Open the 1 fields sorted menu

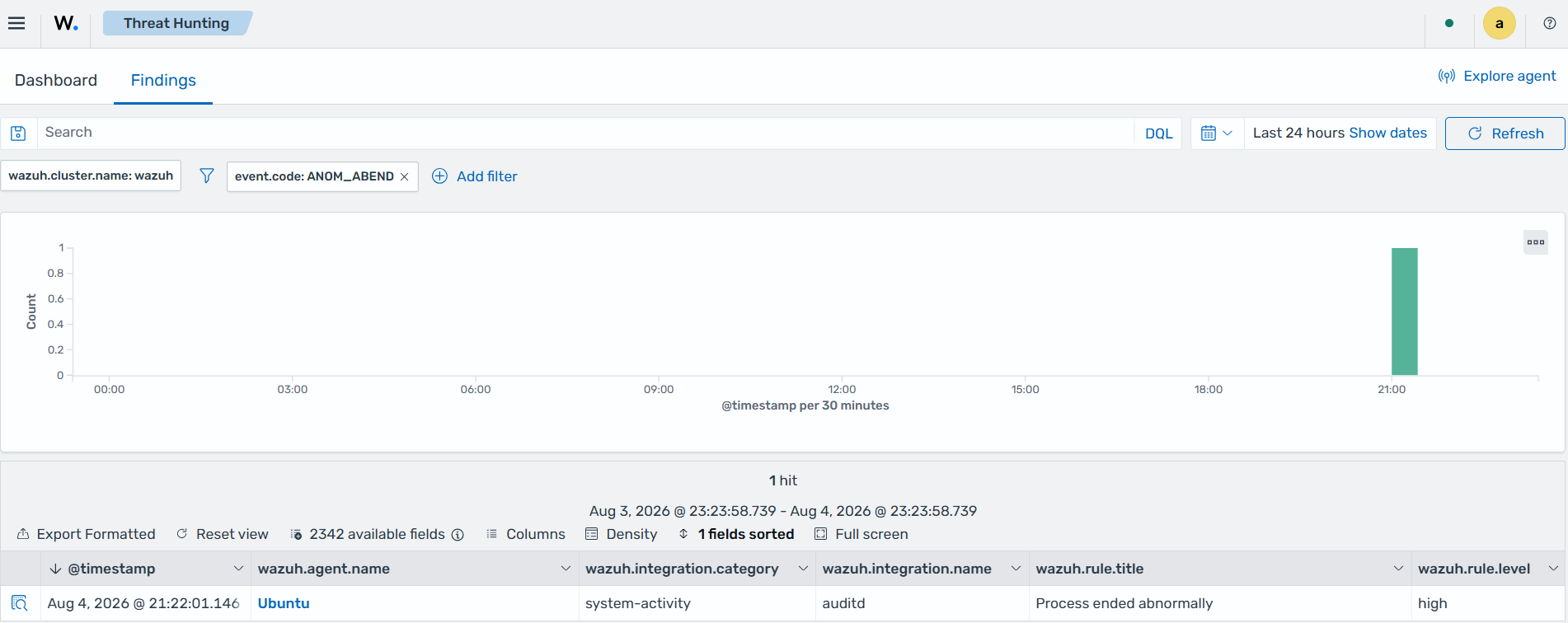[x=736, y=534]
